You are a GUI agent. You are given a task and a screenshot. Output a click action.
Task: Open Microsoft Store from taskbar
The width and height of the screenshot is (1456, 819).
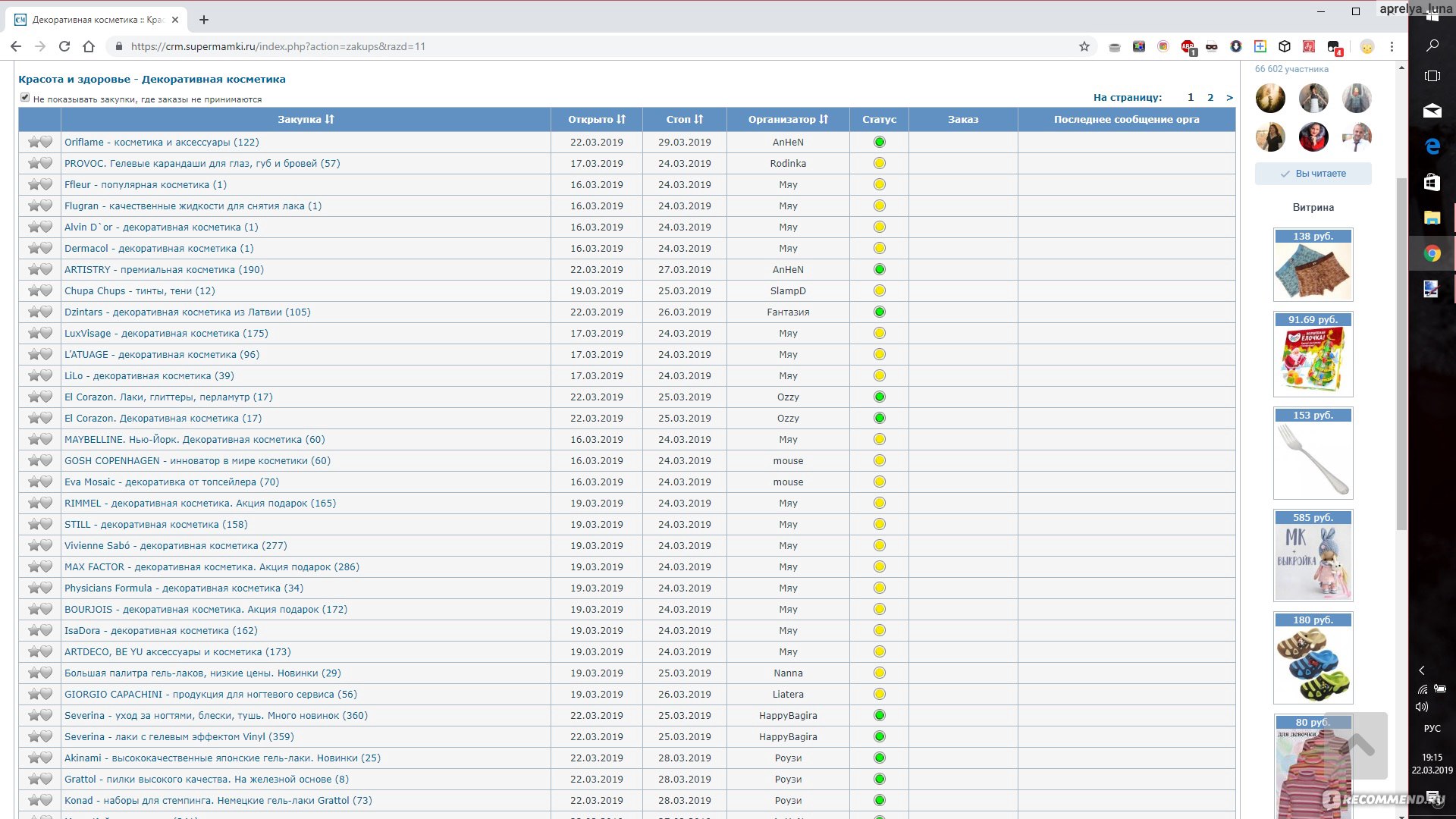click(1432, 182)
